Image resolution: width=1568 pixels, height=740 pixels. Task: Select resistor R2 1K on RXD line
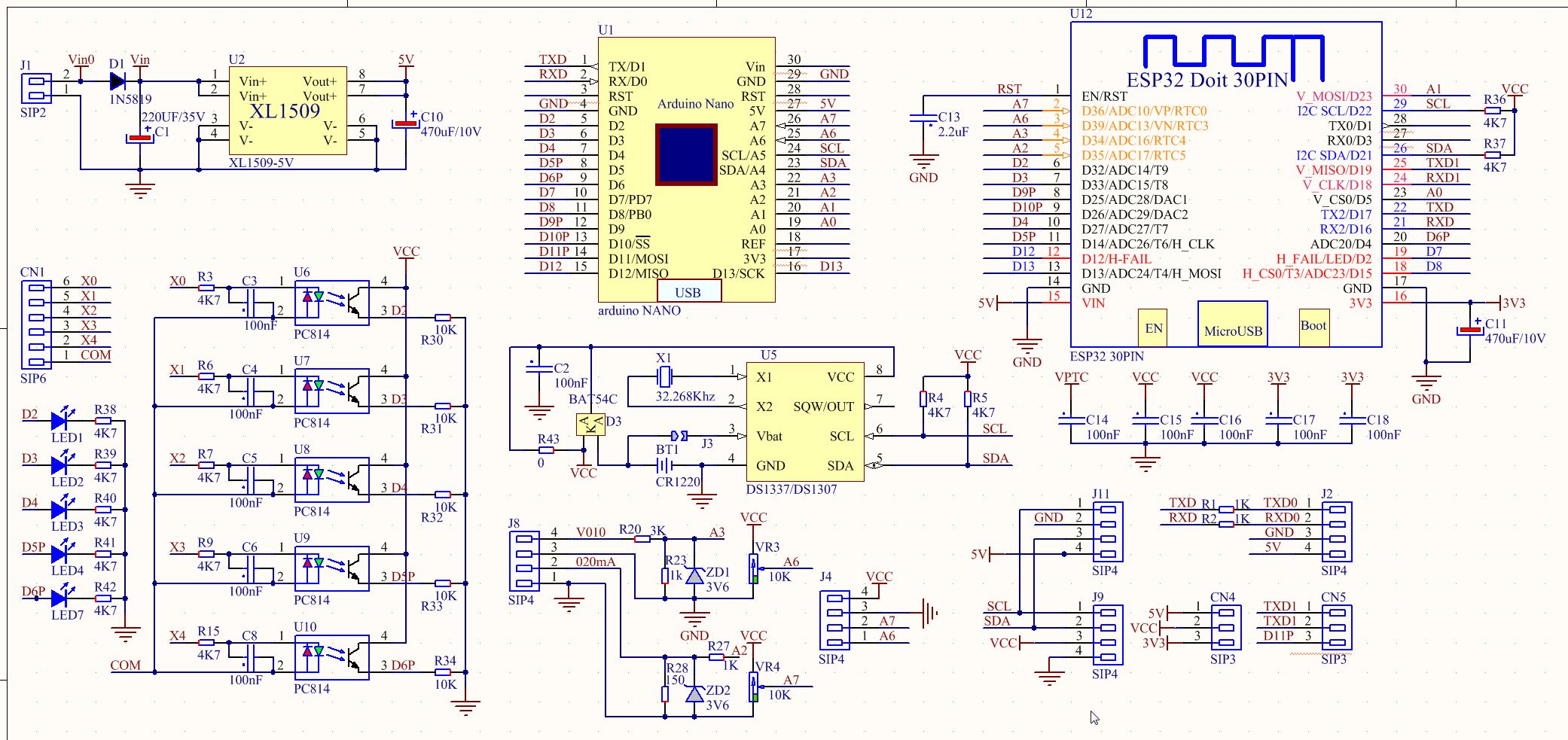(x=1226, y=524)
